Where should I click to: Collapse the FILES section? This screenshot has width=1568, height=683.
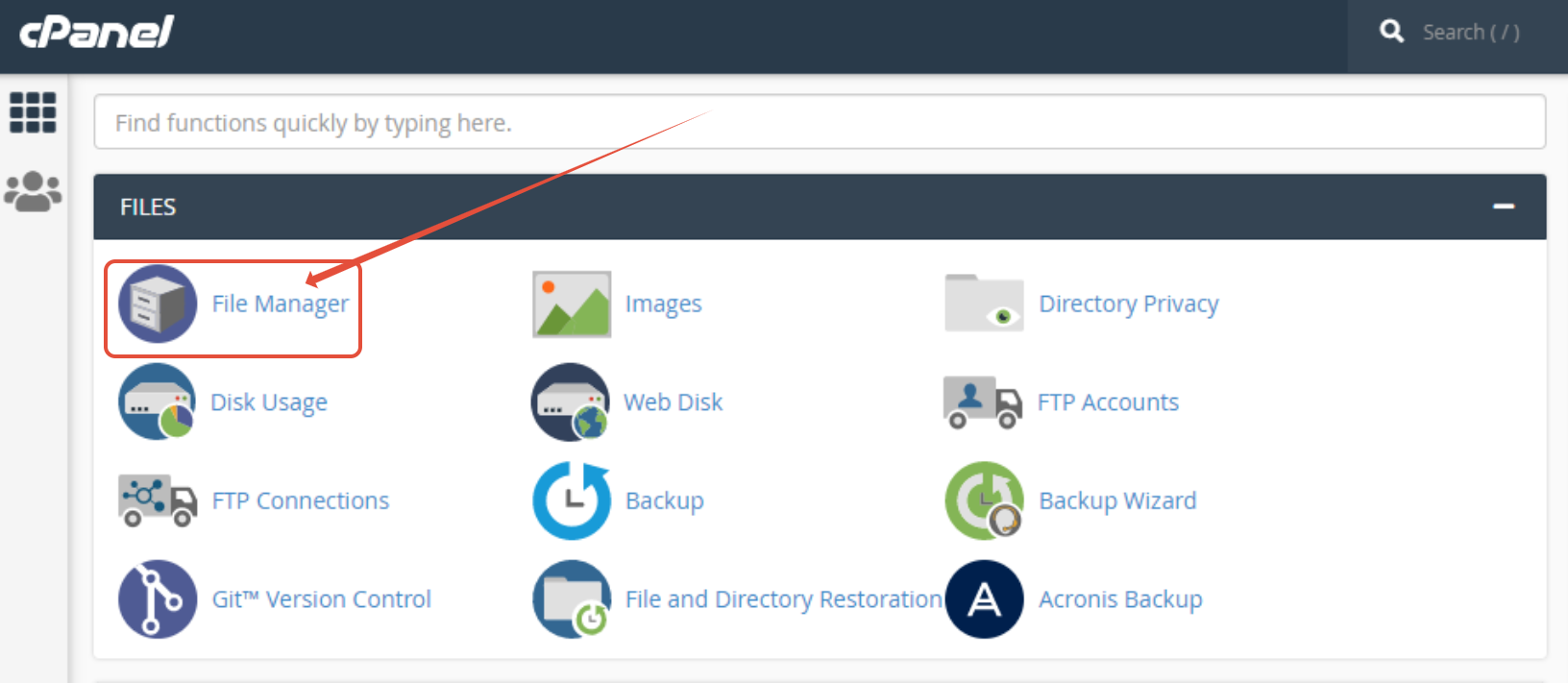1504,207
